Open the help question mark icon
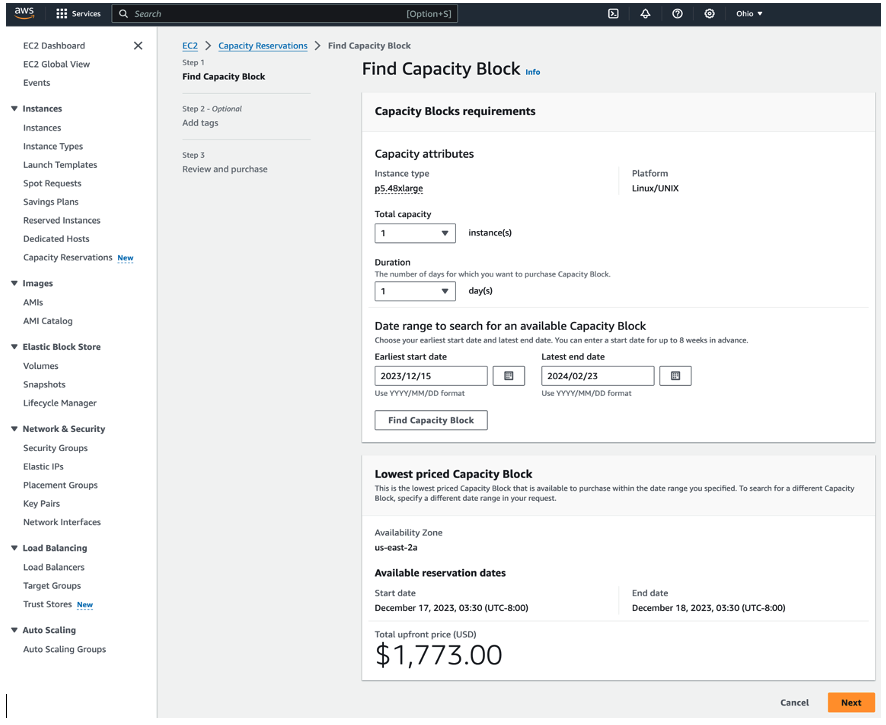 [675, 14]
